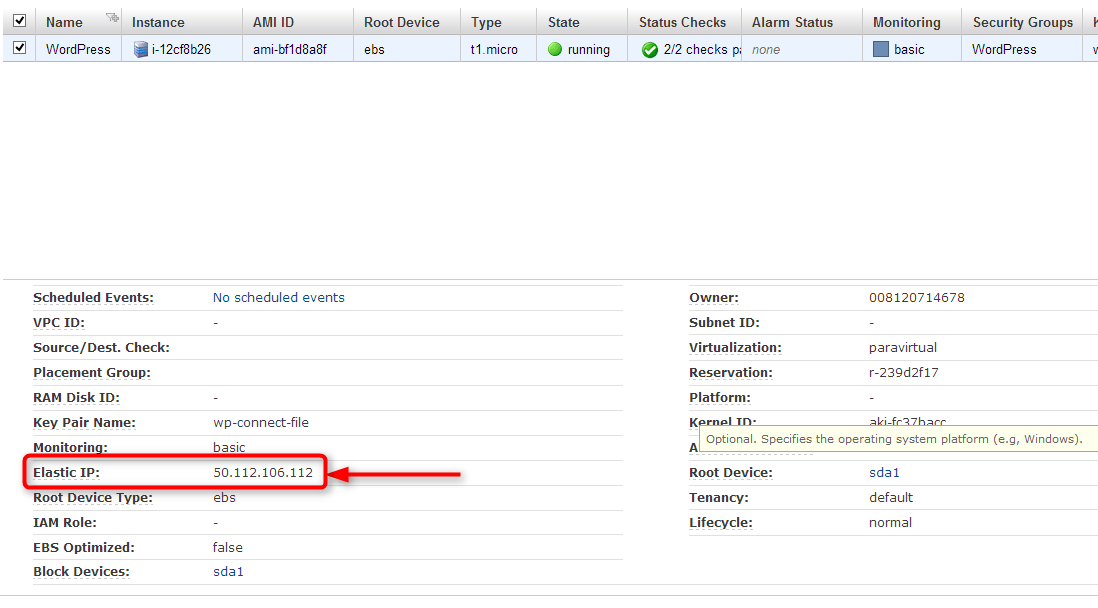
Task: Click the instance icon beside i-12cf8b26
Action: pos(141,49)
